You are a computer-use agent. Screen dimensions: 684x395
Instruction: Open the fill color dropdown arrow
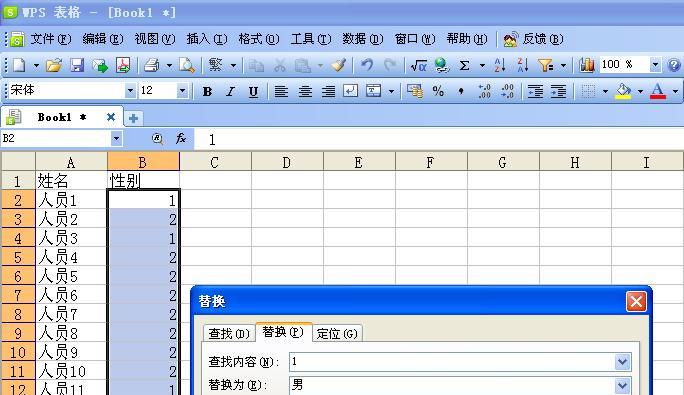(640, 91)
